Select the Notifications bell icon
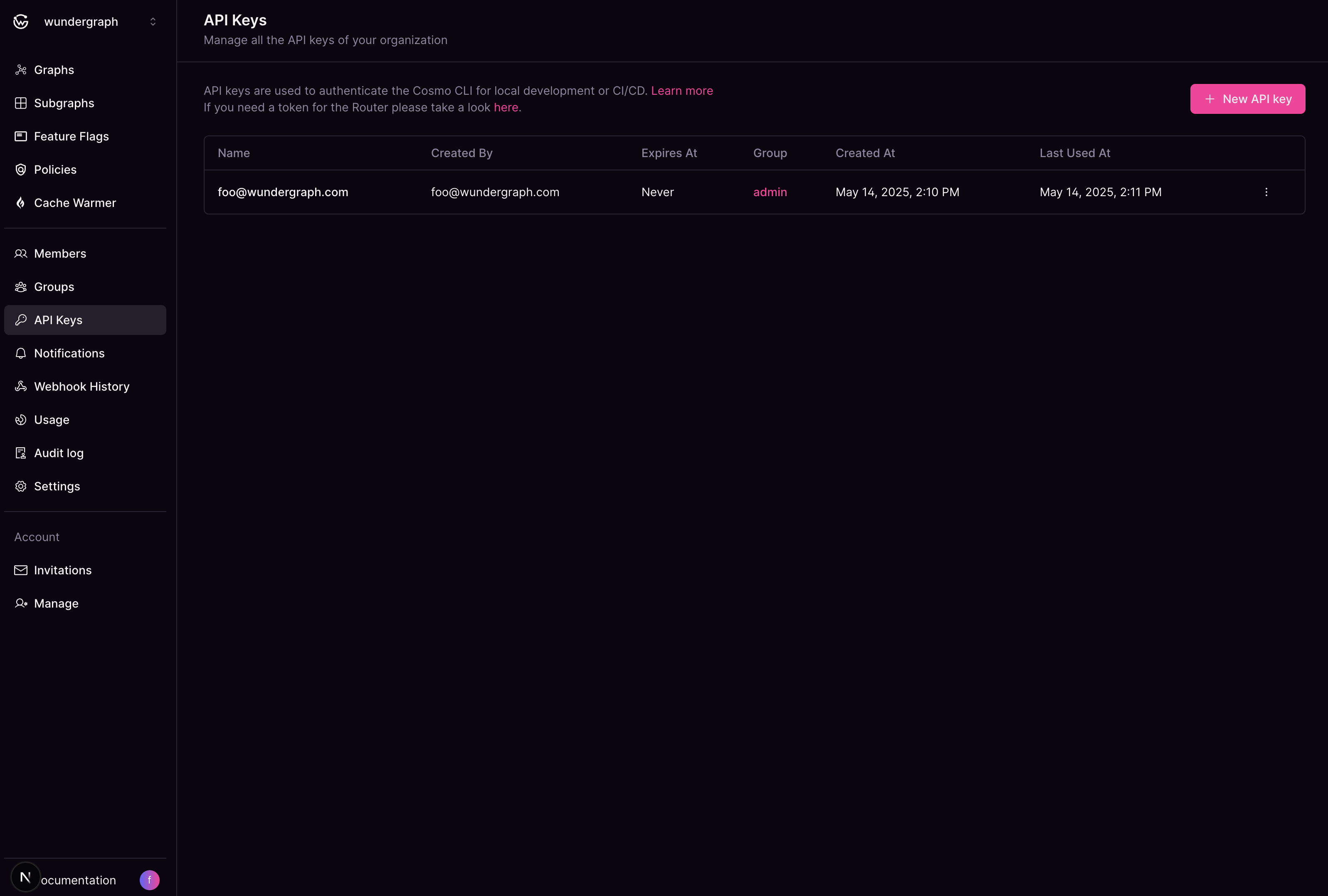 click(x=20, y=353)
